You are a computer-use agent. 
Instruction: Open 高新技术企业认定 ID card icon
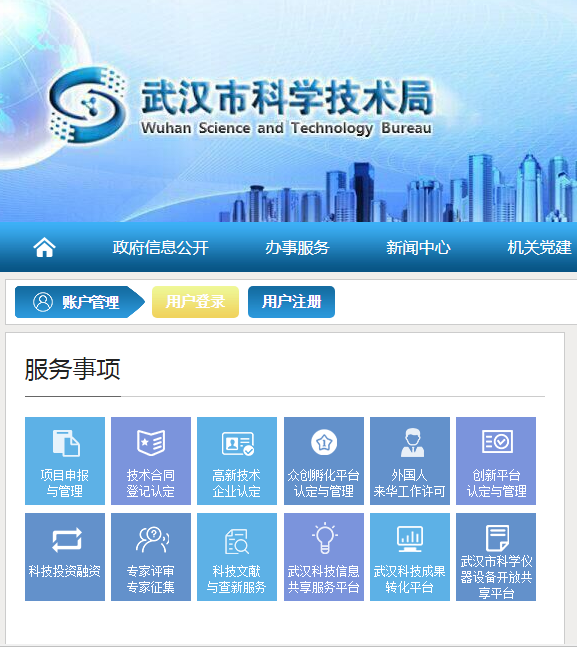[x=238, y=444]
